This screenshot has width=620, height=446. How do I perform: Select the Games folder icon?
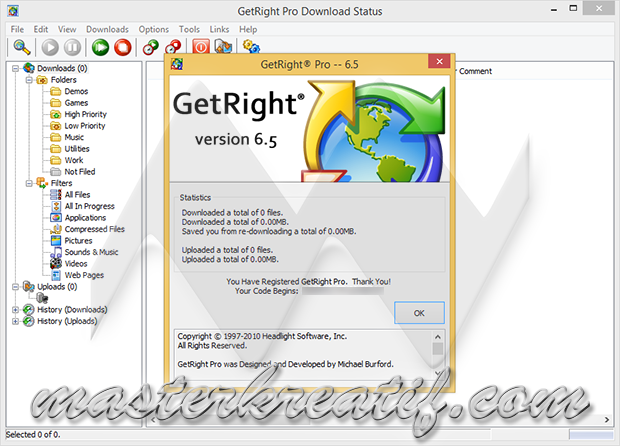(55, 103)
